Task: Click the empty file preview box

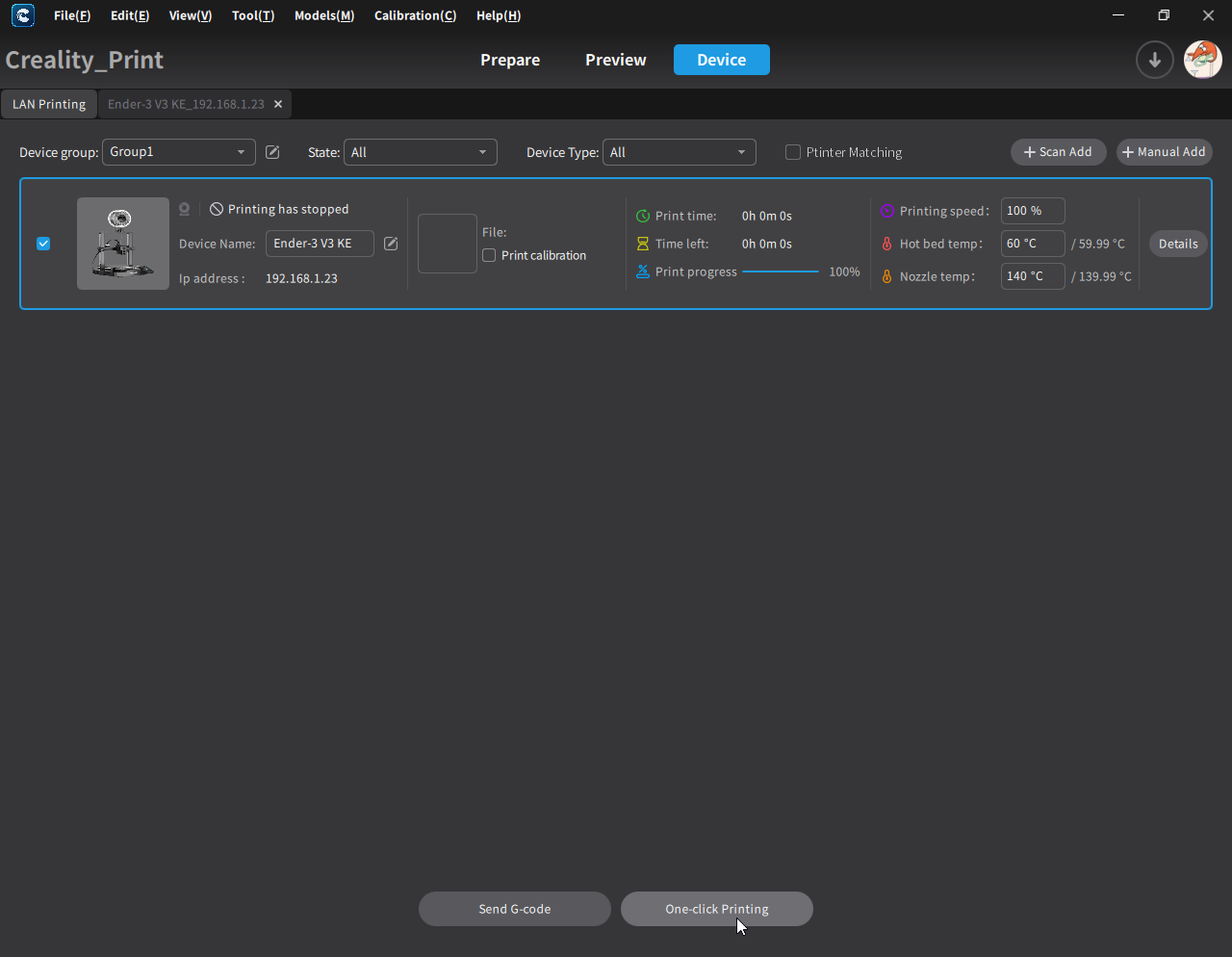Action: (x=448, y=244)
